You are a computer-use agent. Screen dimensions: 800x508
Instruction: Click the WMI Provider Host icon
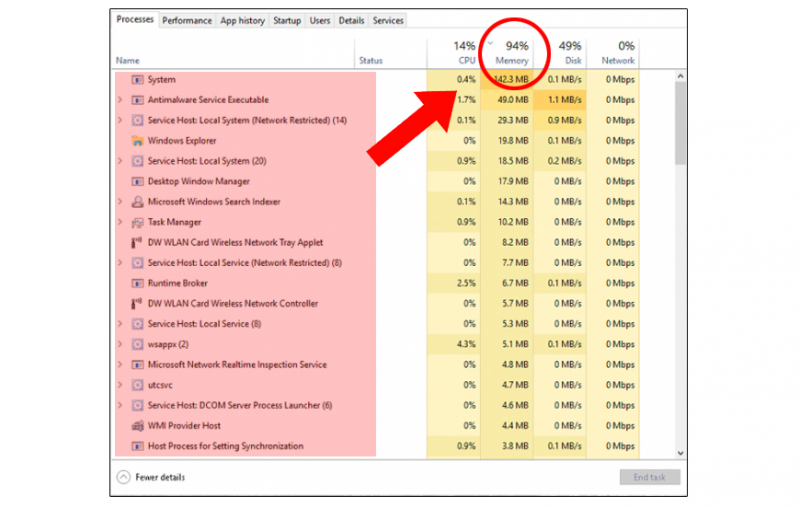point(137,426)
